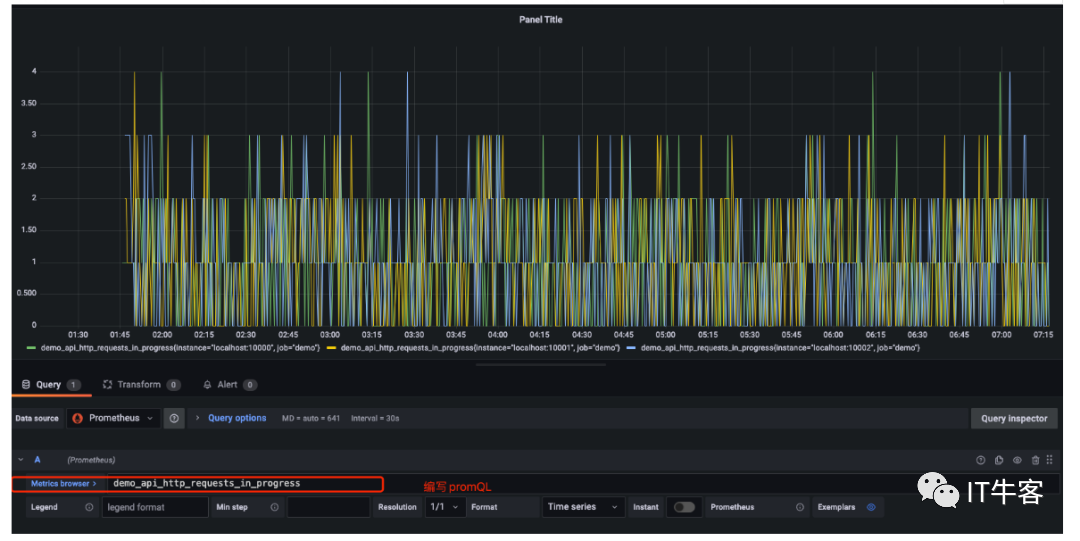The height and width of the screenshot is (541, 1080).
Task: Click the Interval = 30s text
Action: click(x=375, y=418)
